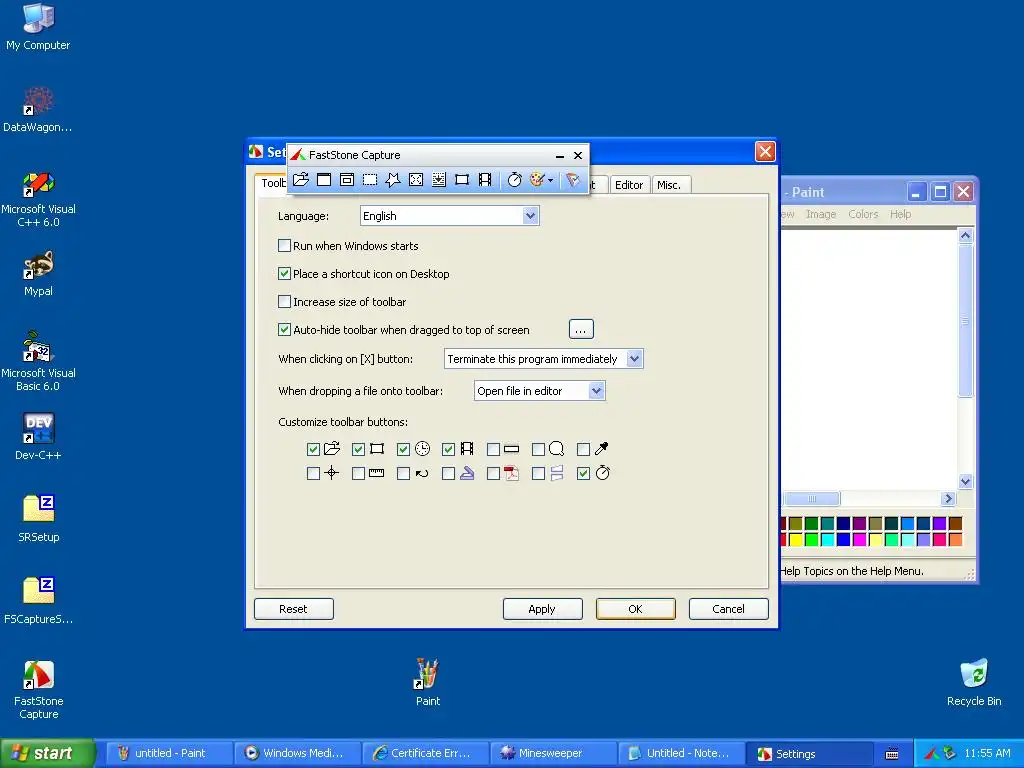1024x768 pixels.
Task: Click the Cancel button
Action: tap(728, 609)
